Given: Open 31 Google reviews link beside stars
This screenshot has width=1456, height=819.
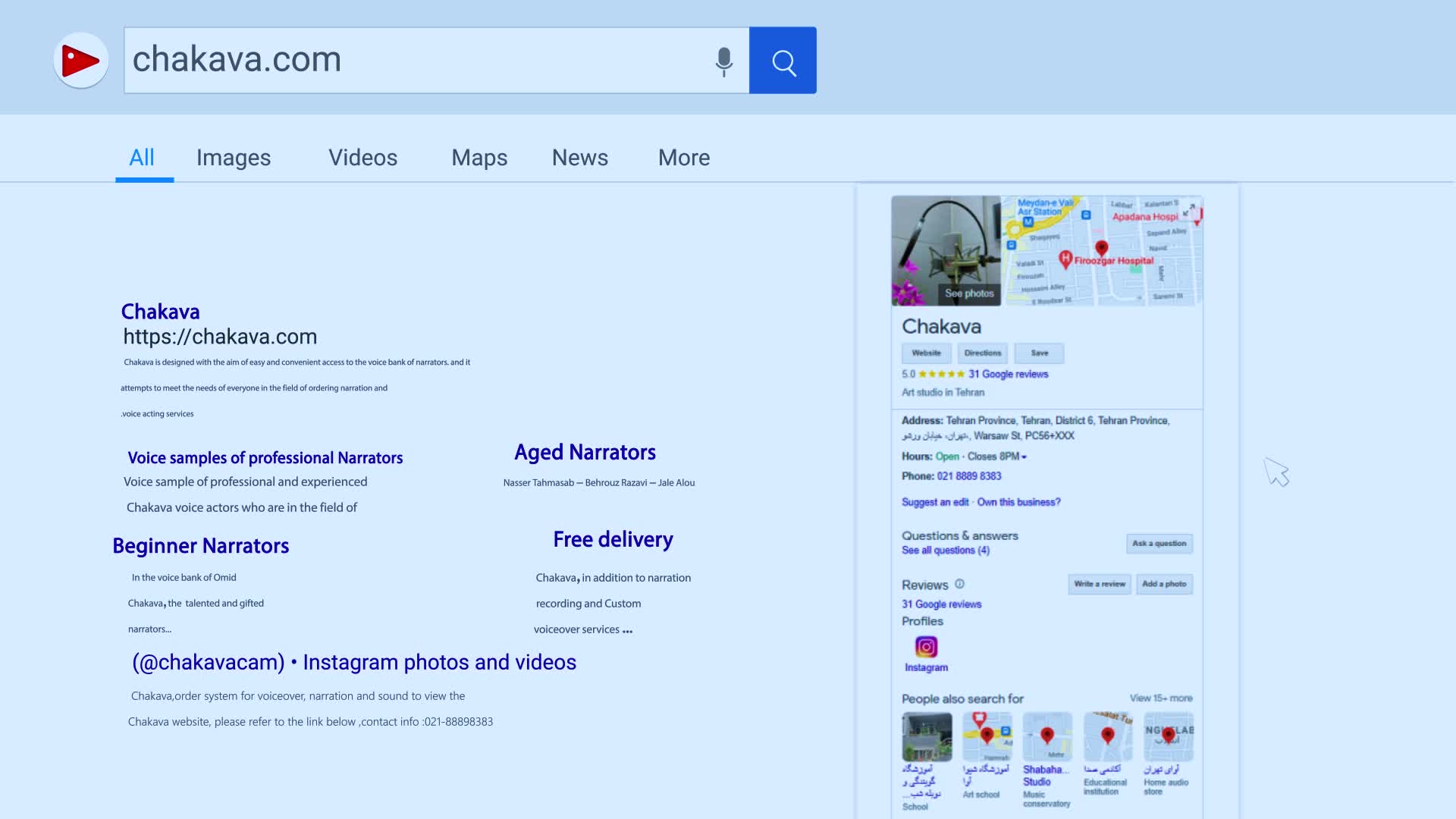Looking at the screenshot, I should click(x=1008, y=375).
